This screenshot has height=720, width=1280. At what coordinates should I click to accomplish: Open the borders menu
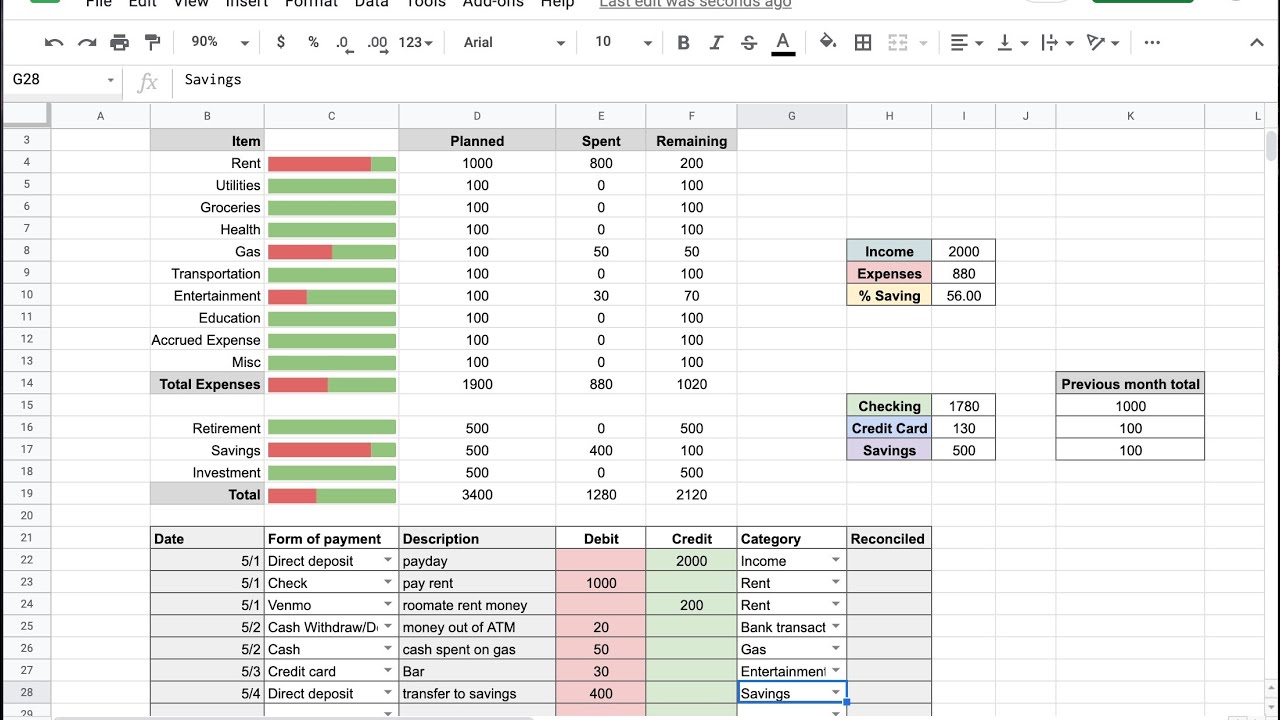click(863, 42)
